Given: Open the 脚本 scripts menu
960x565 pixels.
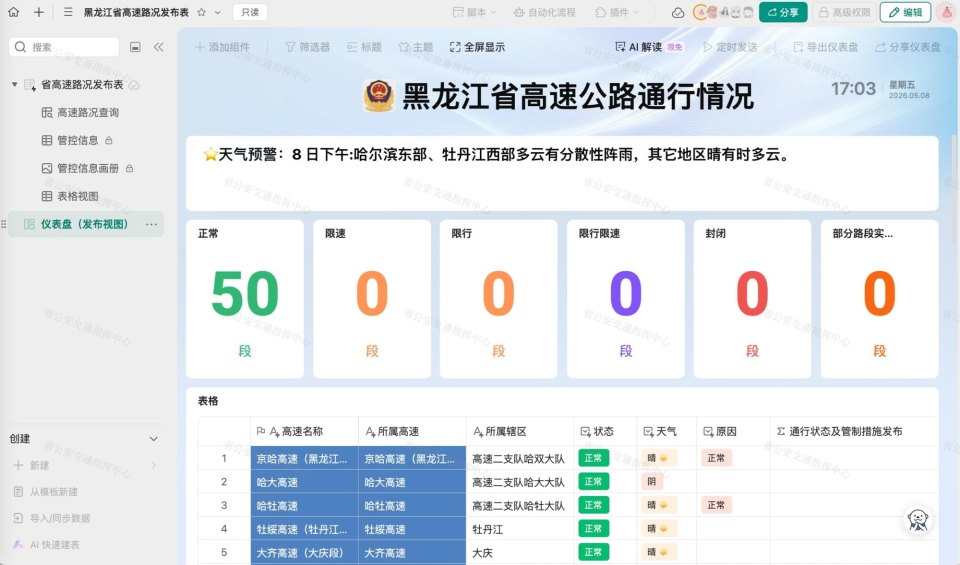Looking at the screenshot, I should [475, 12].
